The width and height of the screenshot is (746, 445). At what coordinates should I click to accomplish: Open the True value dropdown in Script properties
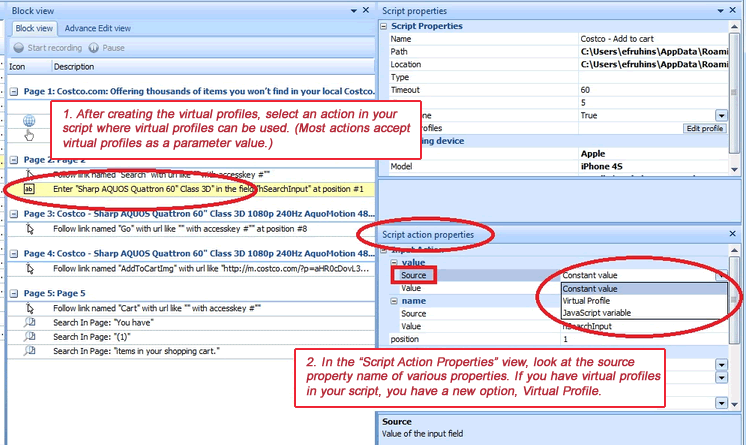coord(721,116)
